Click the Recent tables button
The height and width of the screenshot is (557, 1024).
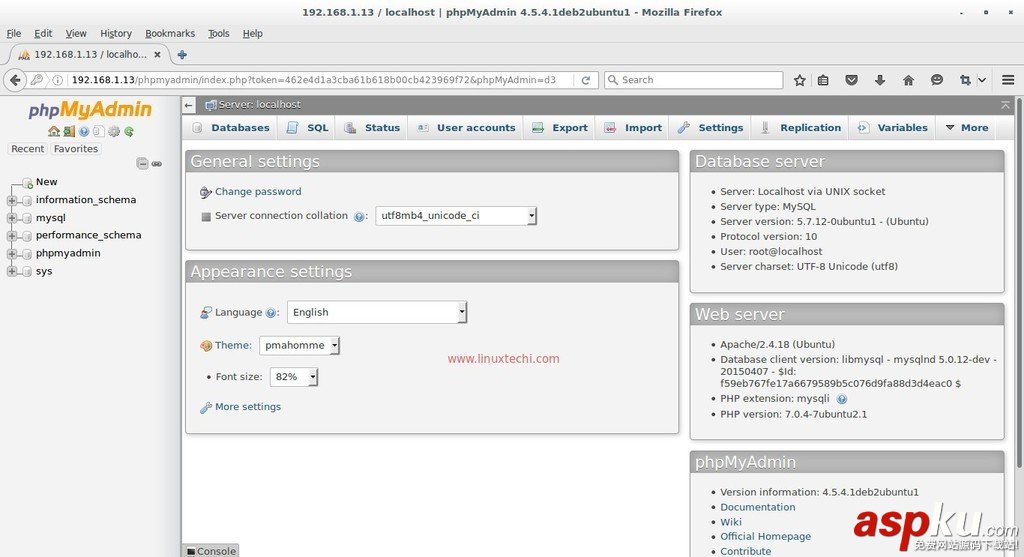(27, 149)
